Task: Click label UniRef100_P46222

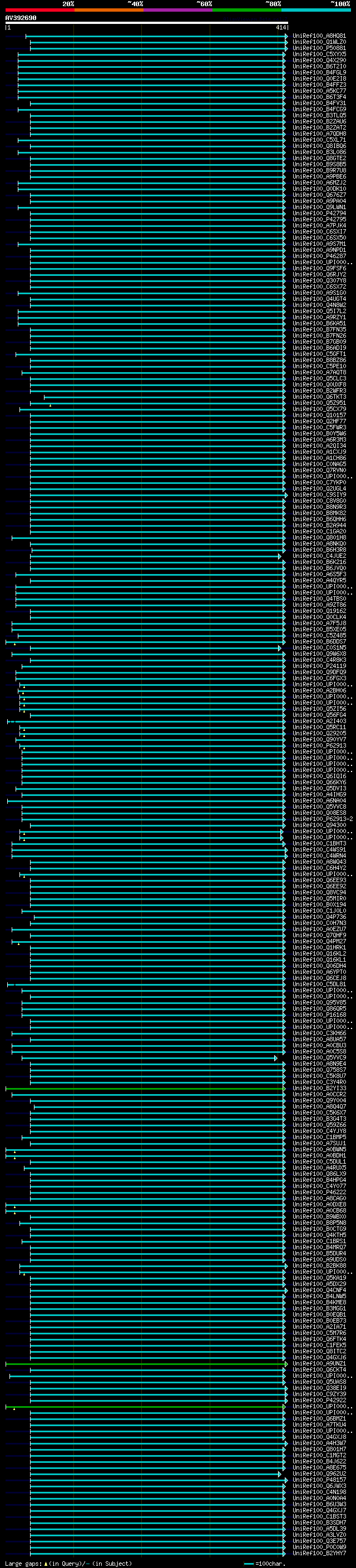Action: coord(319,1193)
